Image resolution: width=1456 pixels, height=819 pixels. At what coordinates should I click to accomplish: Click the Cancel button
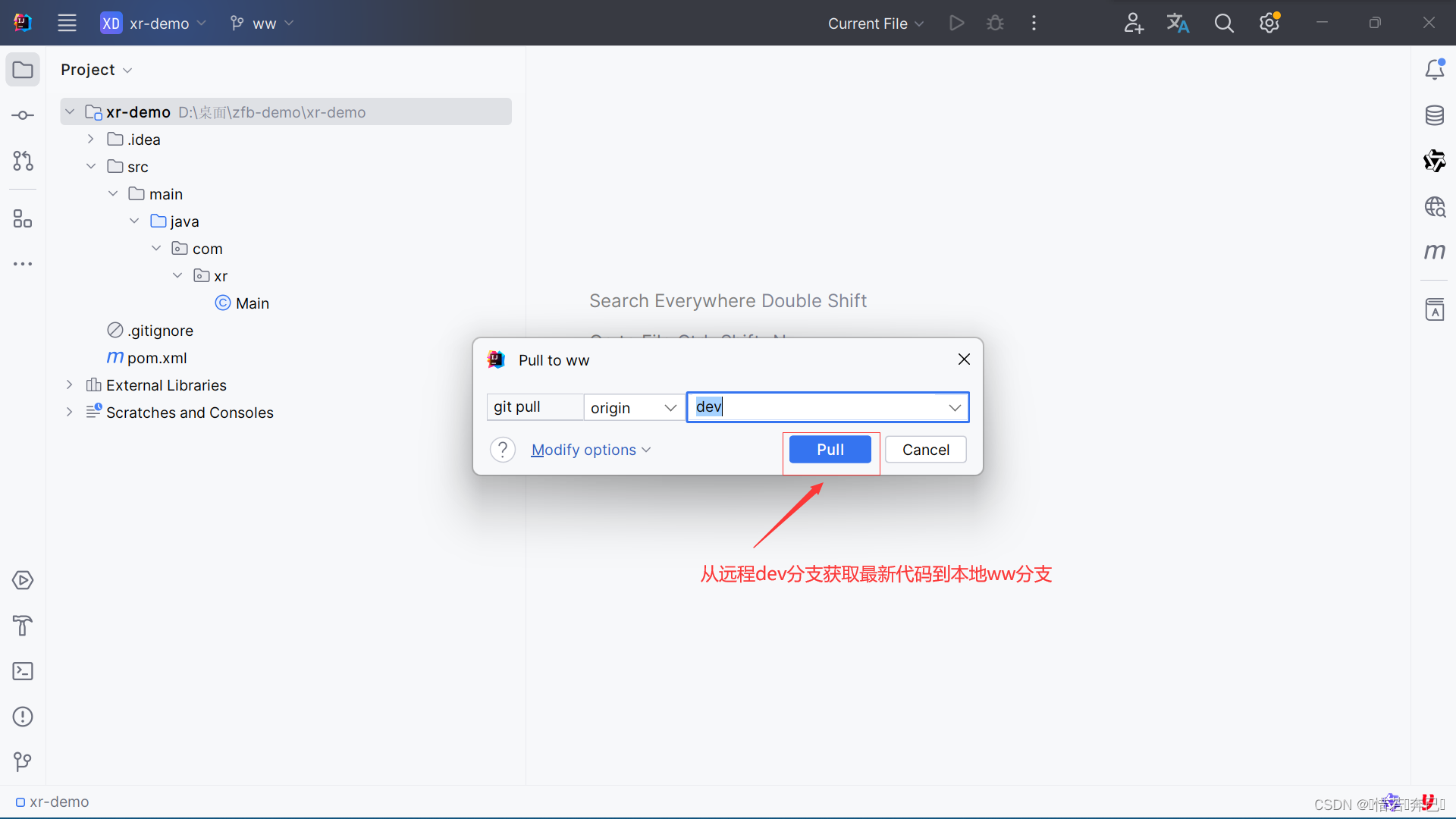(x=925, y=450)
